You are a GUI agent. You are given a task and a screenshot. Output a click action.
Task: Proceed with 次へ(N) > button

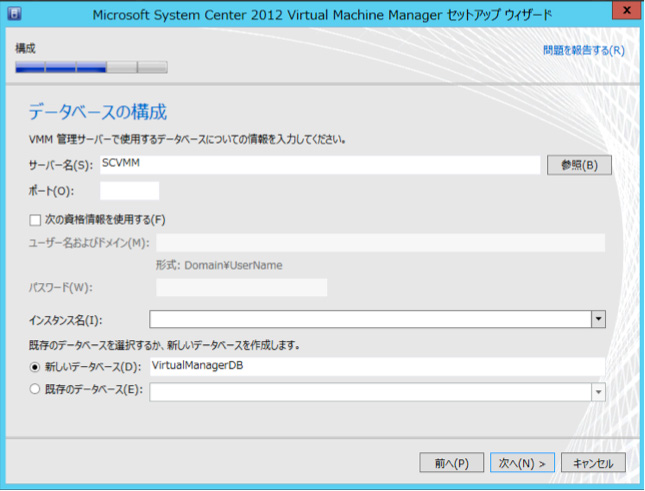click(522, 463)
